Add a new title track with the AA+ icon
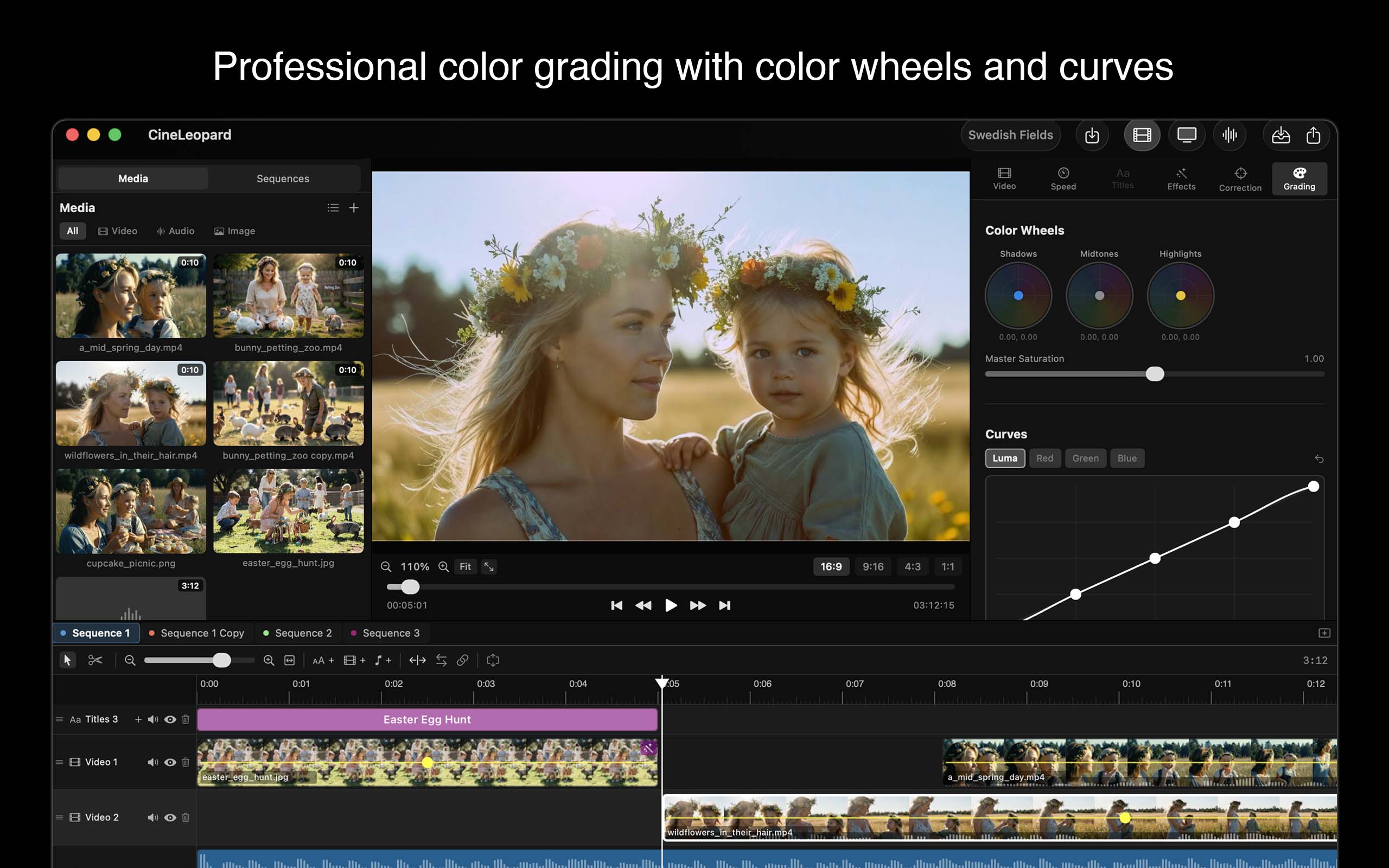Image resolution: width=1389 pixels, height=868 pixels. [x=323, y=660]
